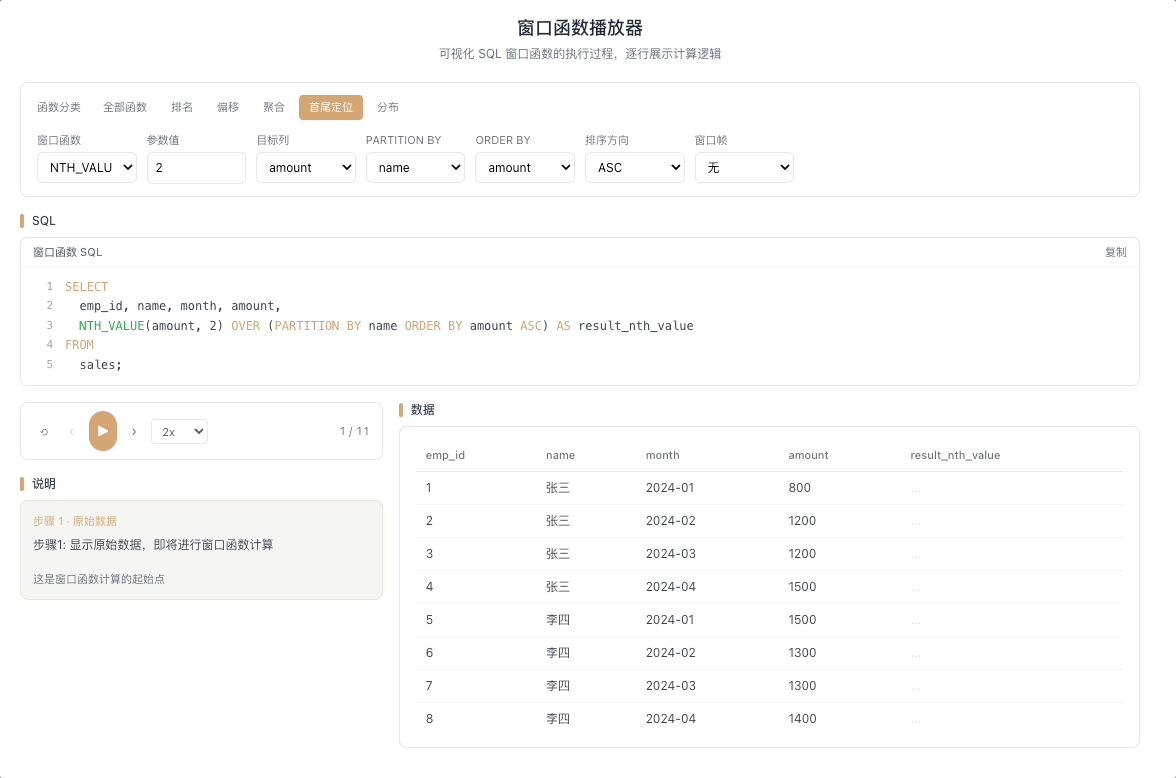Click the 复制 copy SQL button

(x=1115, y=252)
